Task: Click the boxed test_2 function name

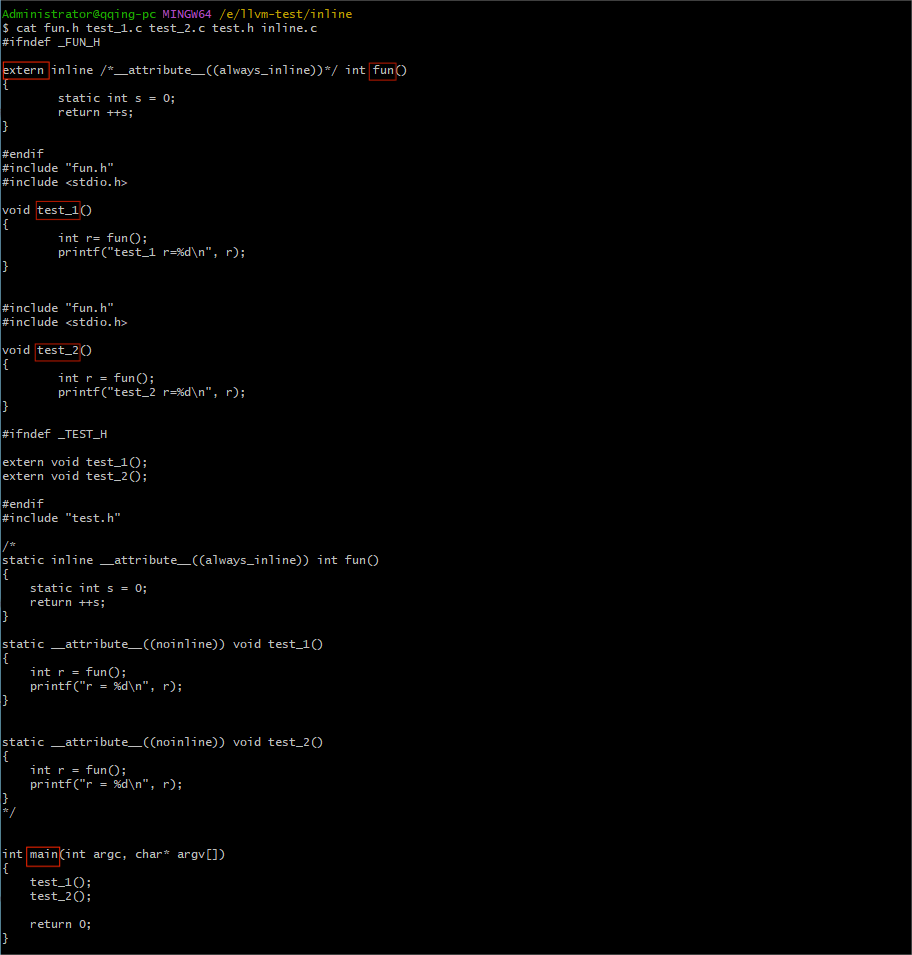Action: click(x=58, y=351)
